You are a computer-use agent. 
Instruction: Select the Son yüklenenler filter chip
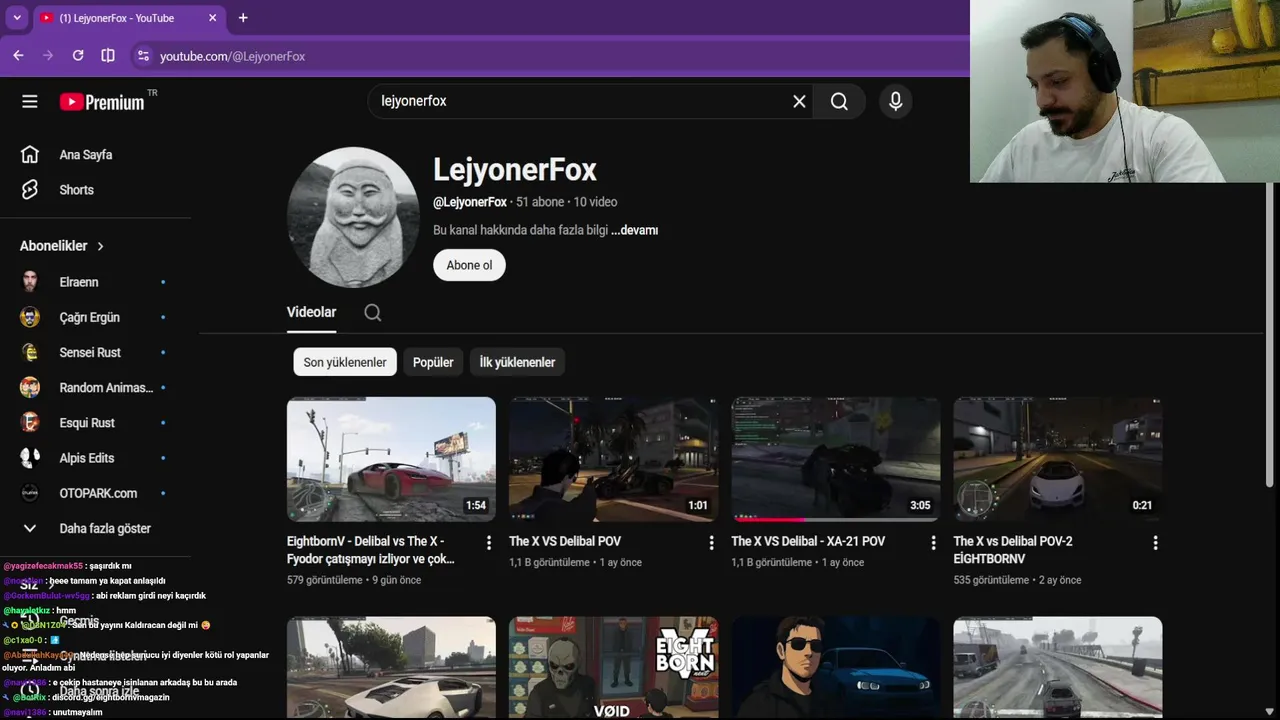[x=345, y=362]
